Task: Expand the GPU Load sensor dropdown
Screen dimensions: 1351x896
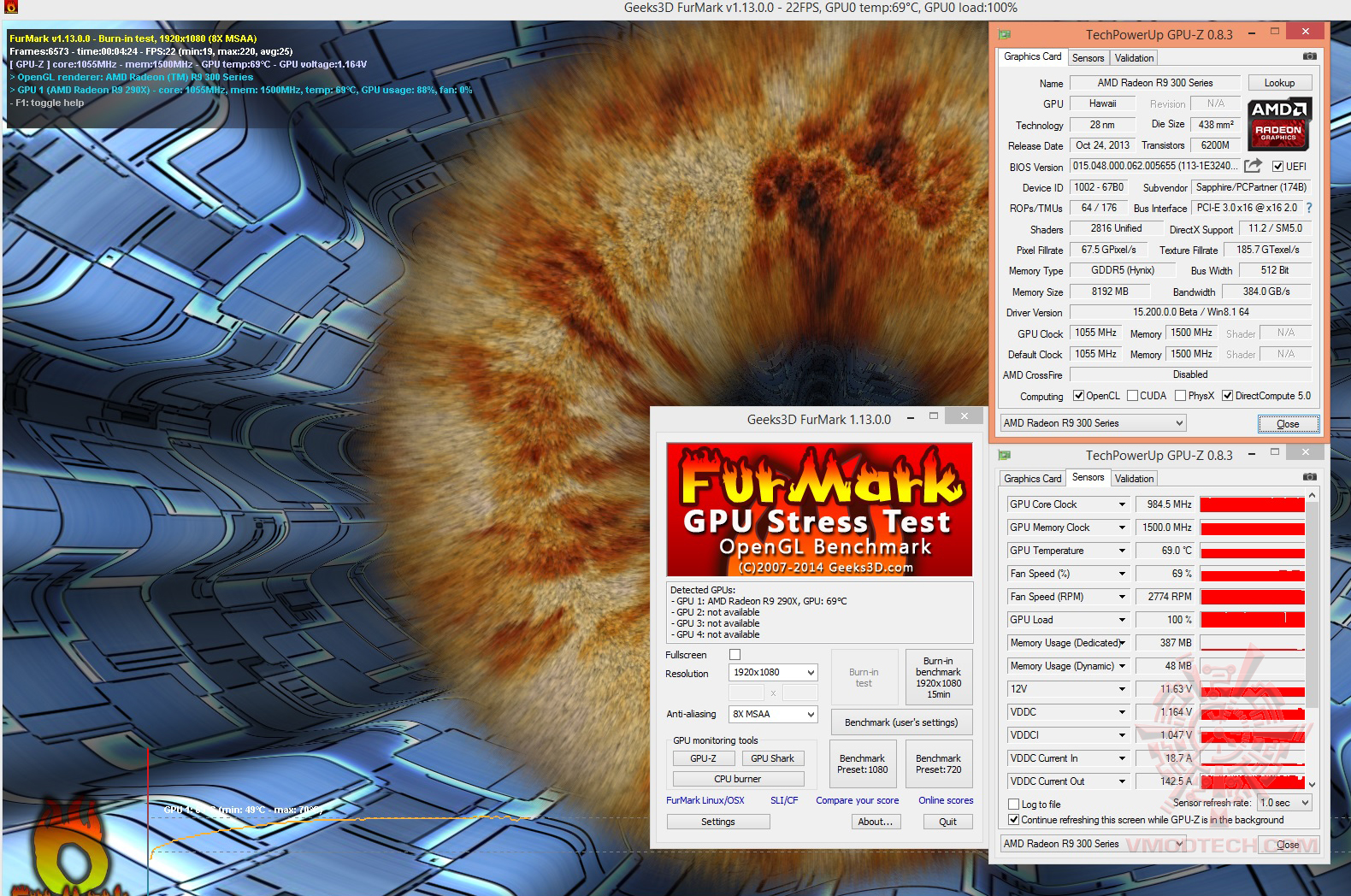Action: 1122,620
